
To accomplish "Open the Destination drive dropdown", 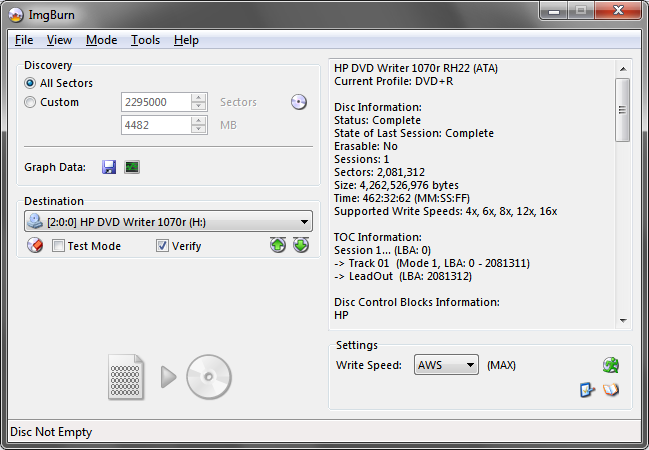I will [168, 221].
